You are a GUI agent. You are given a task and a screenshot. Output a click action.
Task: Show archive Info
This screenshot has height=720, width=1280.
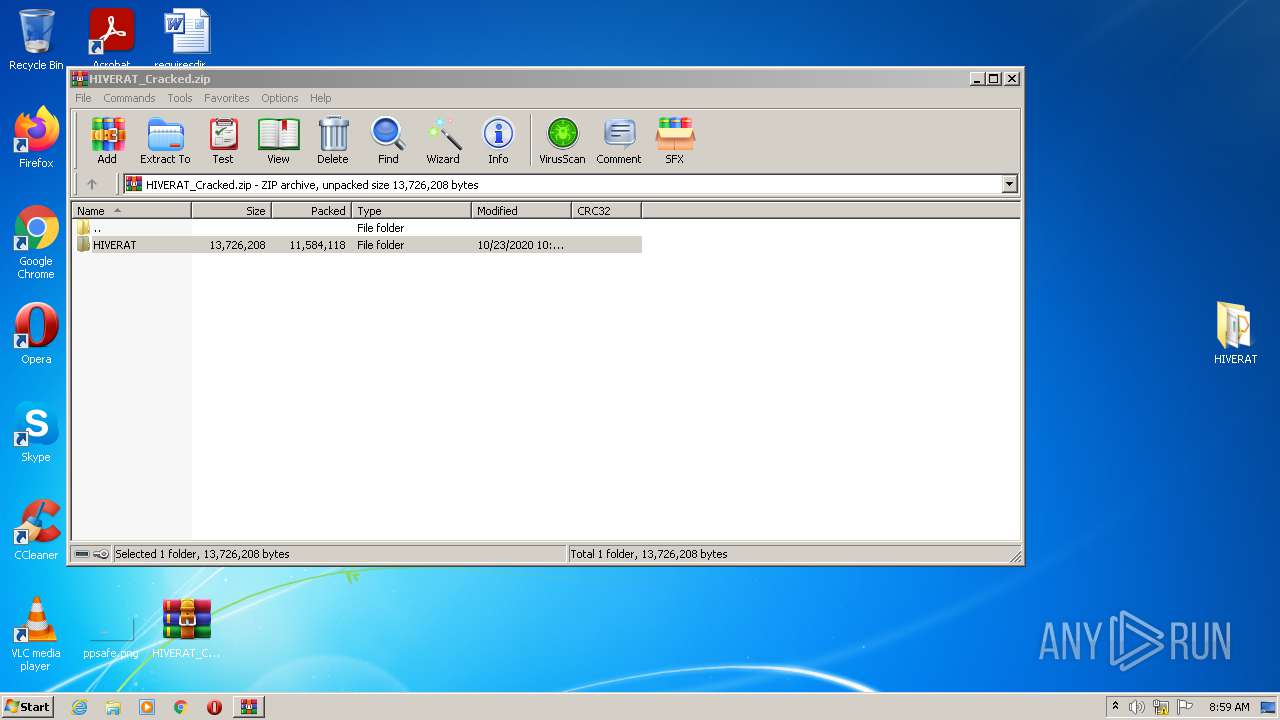pos(498,141)
